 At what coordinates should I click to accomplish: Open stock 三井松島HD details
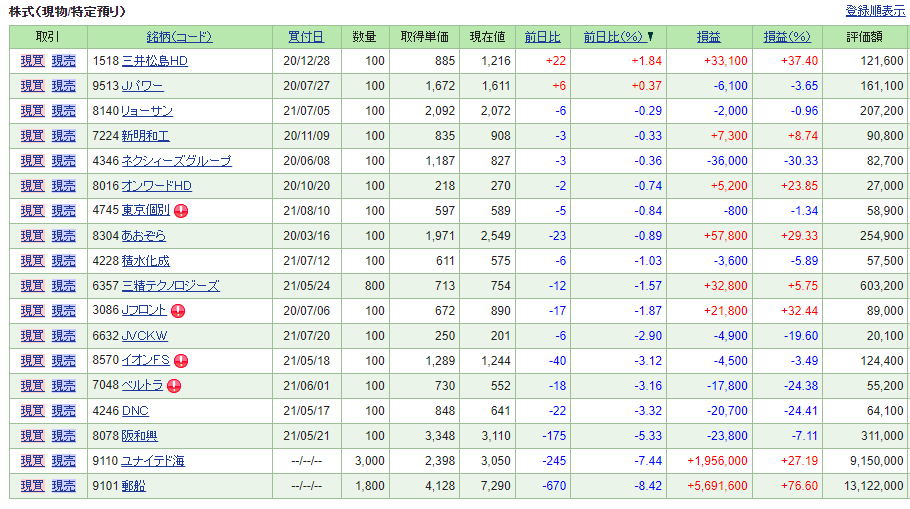click(154, 61)
